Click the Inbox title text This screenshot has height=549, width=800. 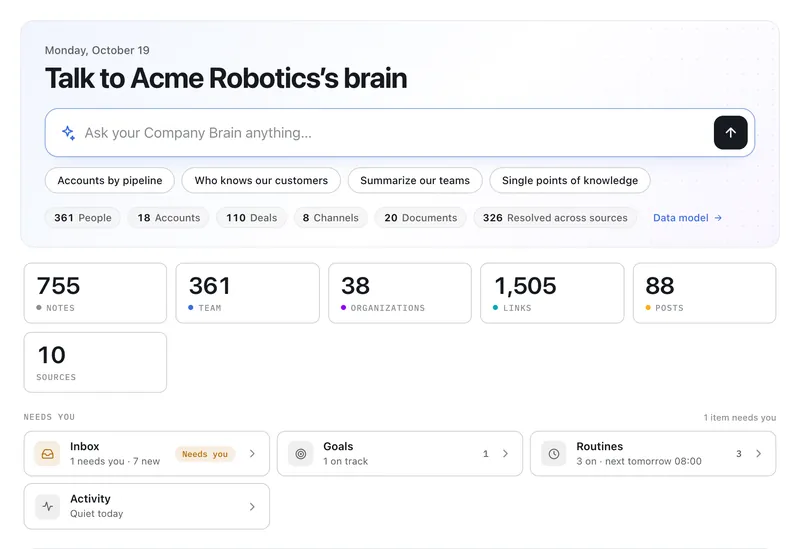coord(85,446)
